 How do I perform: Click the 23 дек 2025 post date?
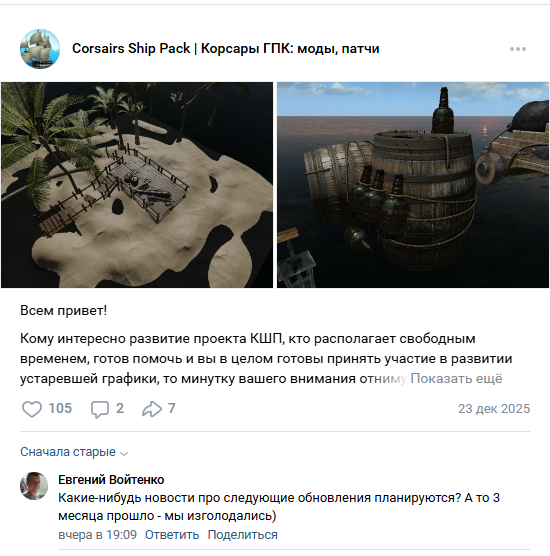coord(494,409)
